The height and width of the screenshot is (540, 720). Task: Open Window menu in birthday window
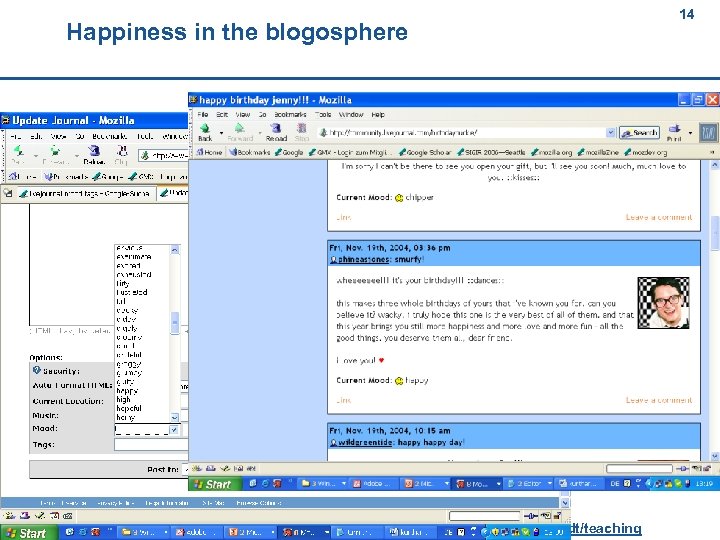point(351,114)
